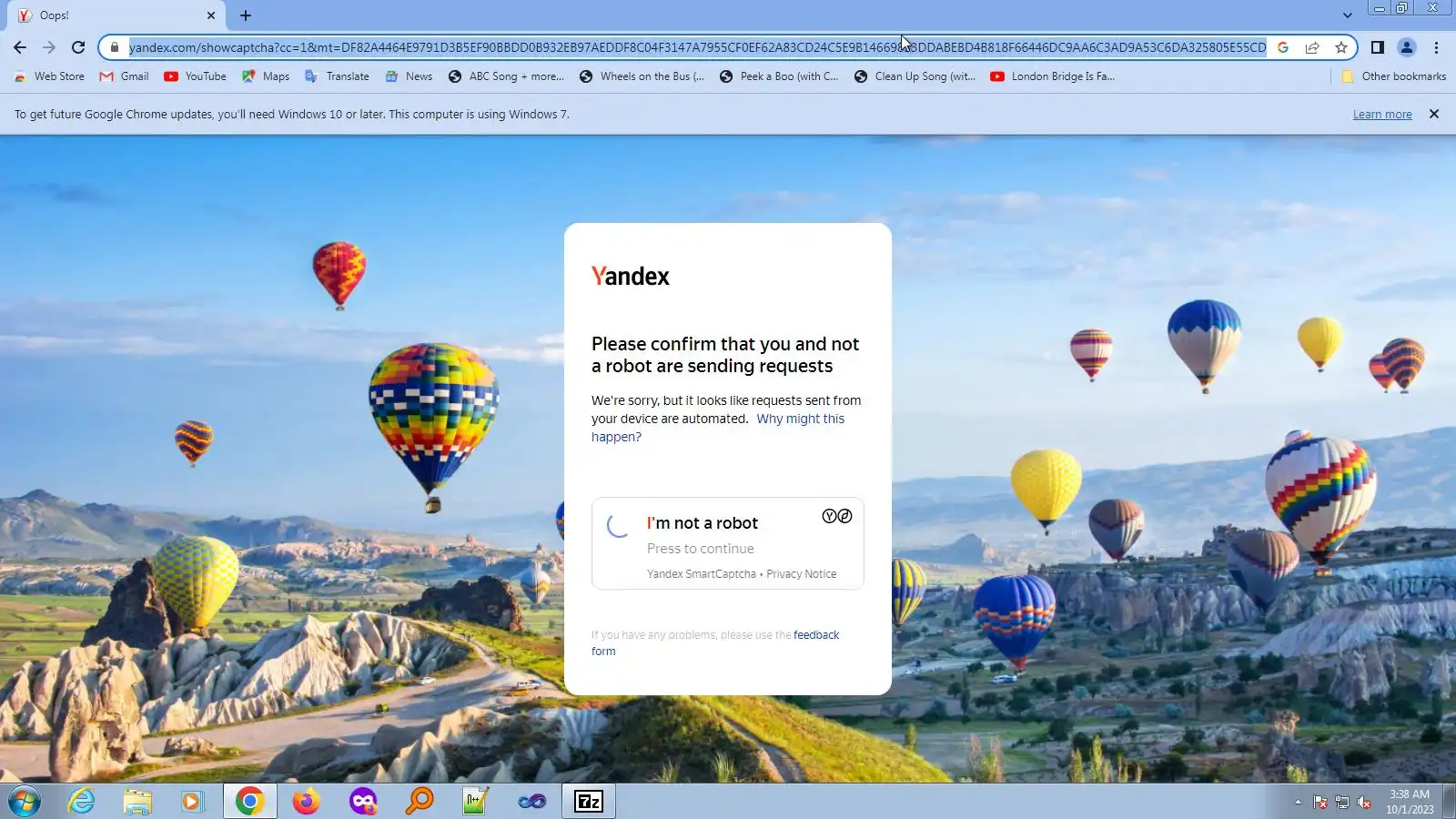This screenshot has height=819, width=1456.
Task: Close the Oops! tab
Action: (x=211, y=15)
